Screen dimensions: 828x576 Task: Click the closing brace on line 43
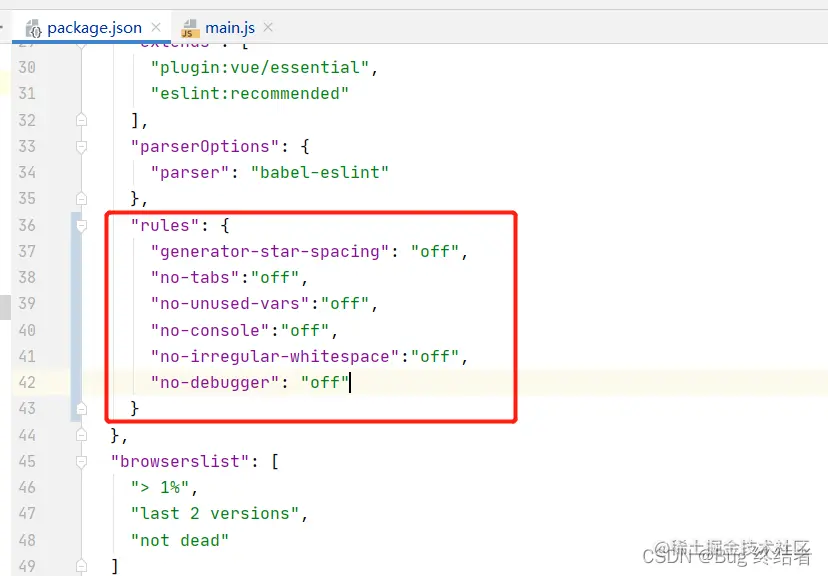tap(135, 408)
